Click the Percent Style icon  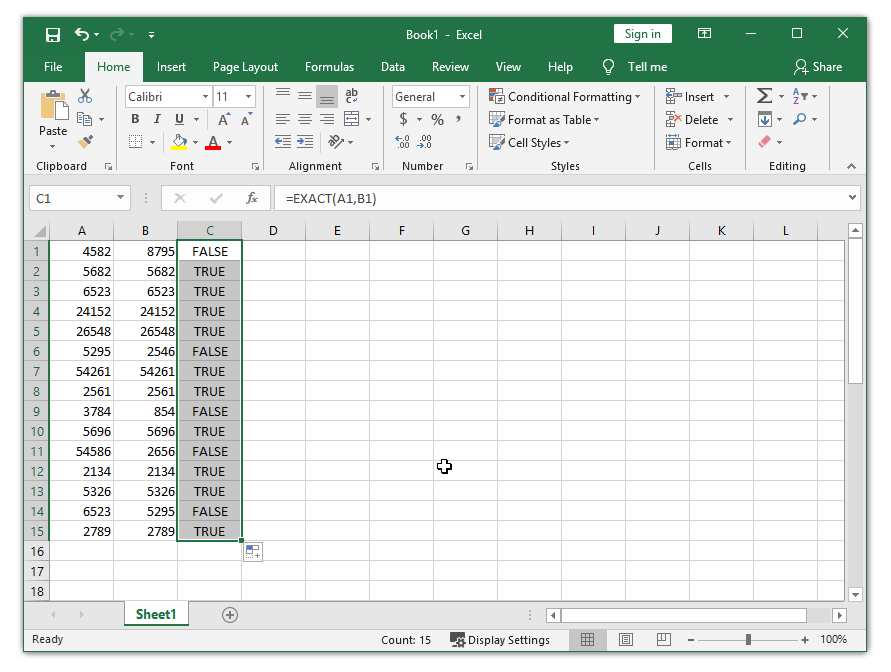[x=437, y=119]
